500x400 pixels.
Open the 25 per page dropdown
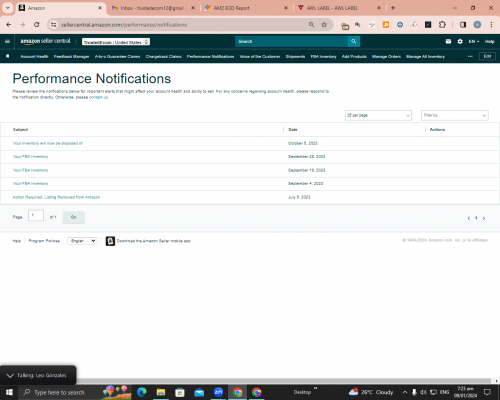point(378,115)
